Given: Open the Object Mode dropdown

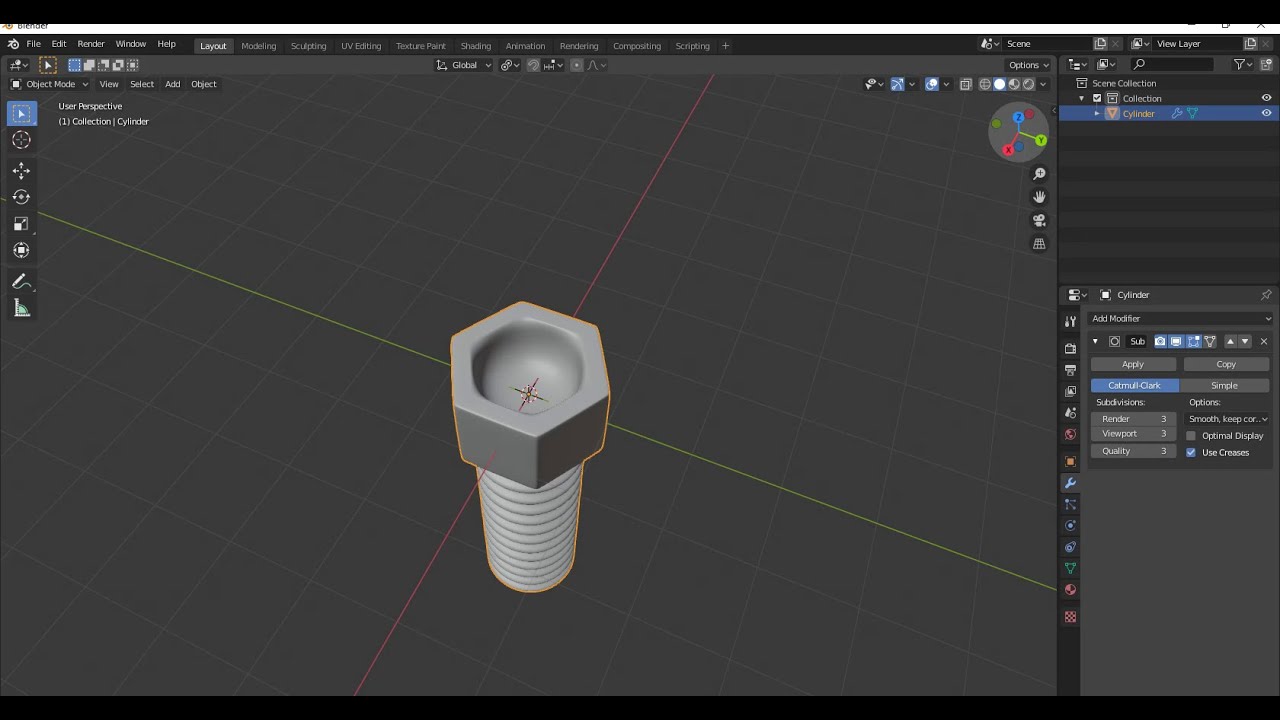Looking at the screenshot, I should tap(50, 84).
